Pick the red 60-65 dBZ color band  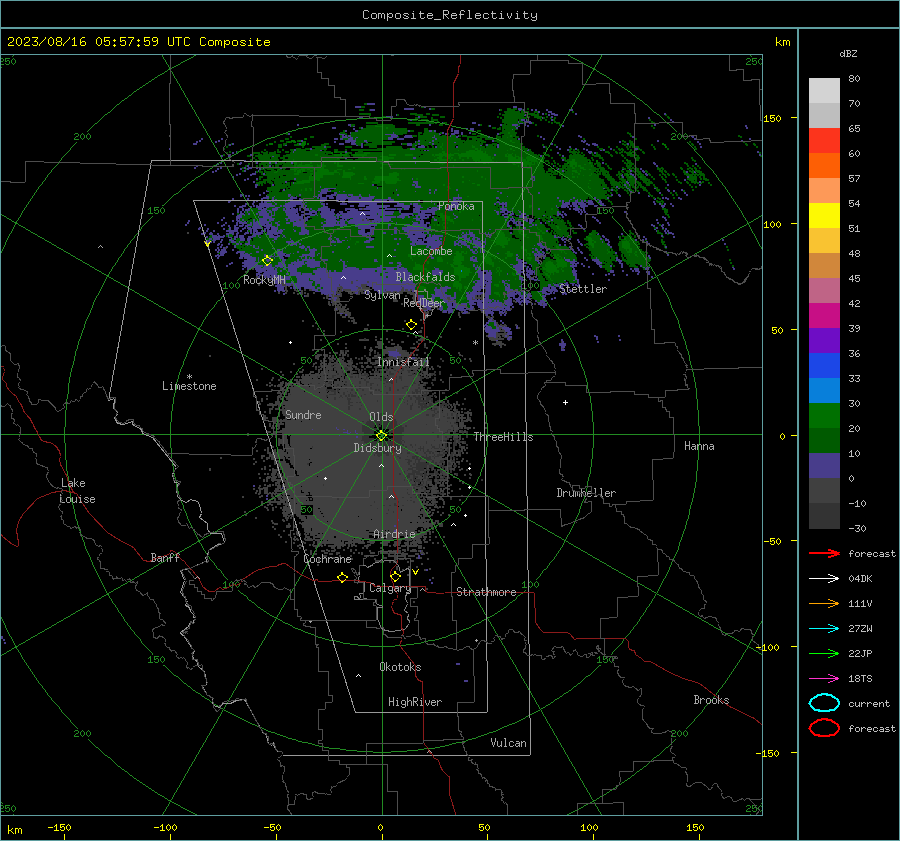[x=824, y=141]
